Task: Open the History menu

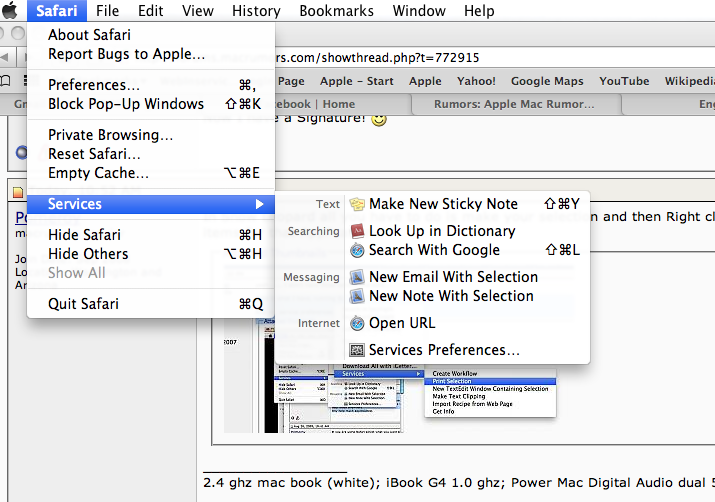Action: (x=256, y=10)
